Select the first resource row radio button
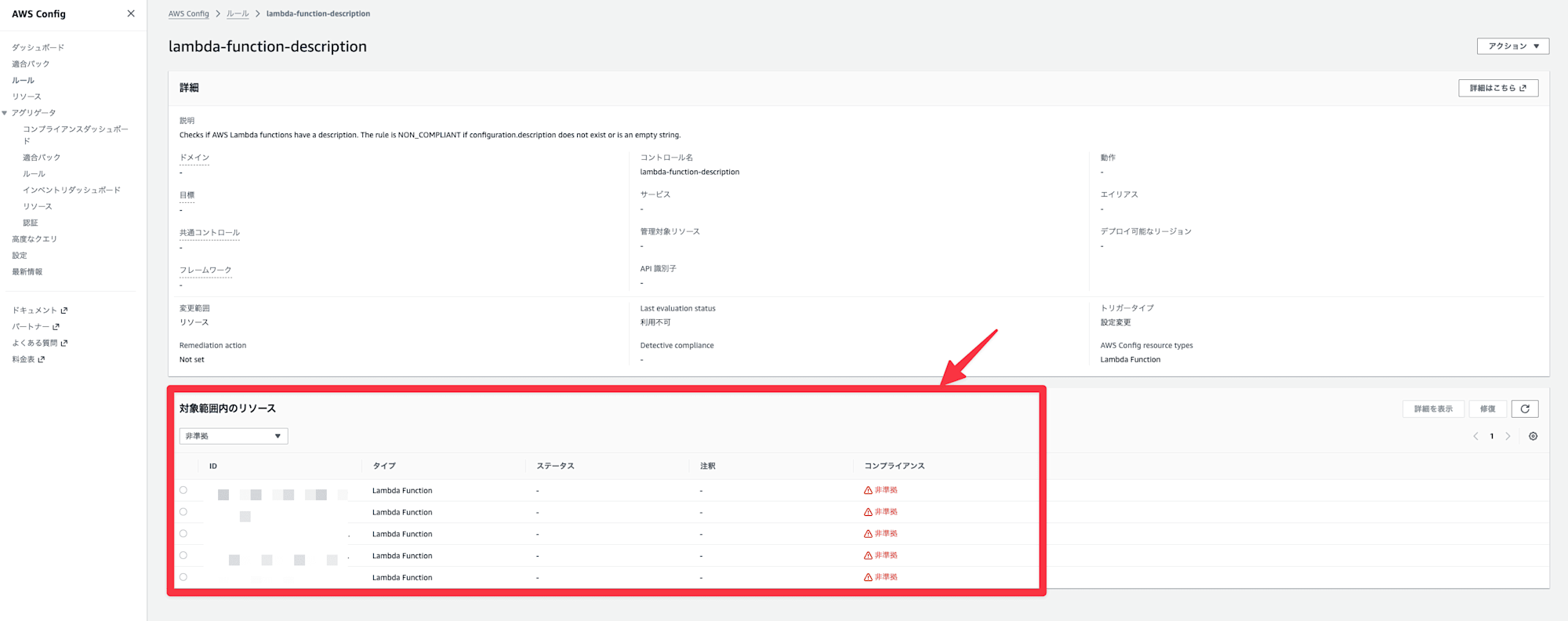Image resolution: width=1568 pixels, height=621 pixels. (x=183, y=490)
